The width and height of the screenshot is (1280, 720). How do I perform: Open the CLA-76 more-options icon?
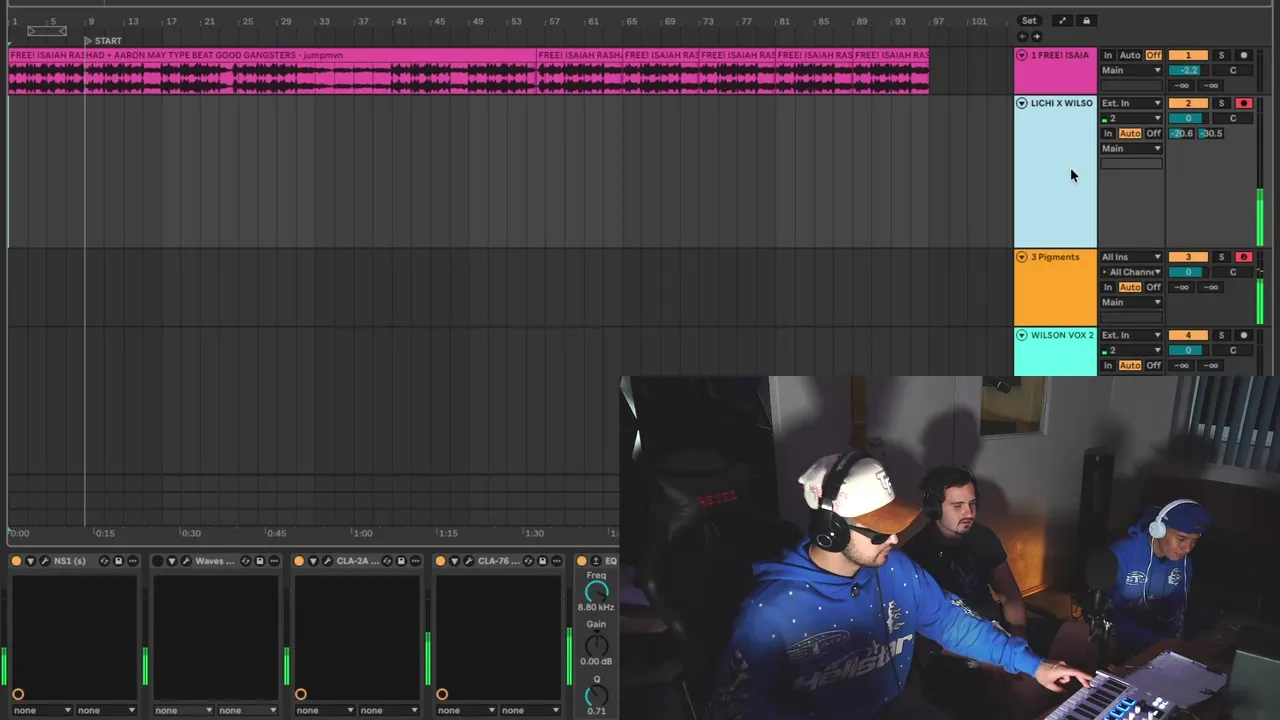(x=557, y=561)
